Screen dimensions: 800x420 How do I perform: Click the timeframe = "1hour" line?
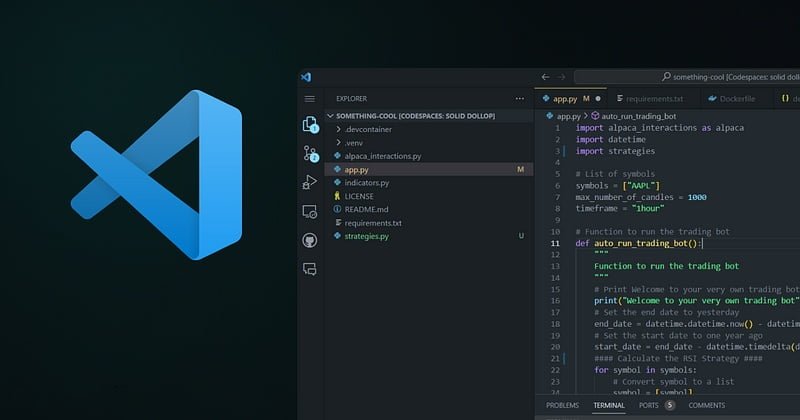[x=620, y=209]
